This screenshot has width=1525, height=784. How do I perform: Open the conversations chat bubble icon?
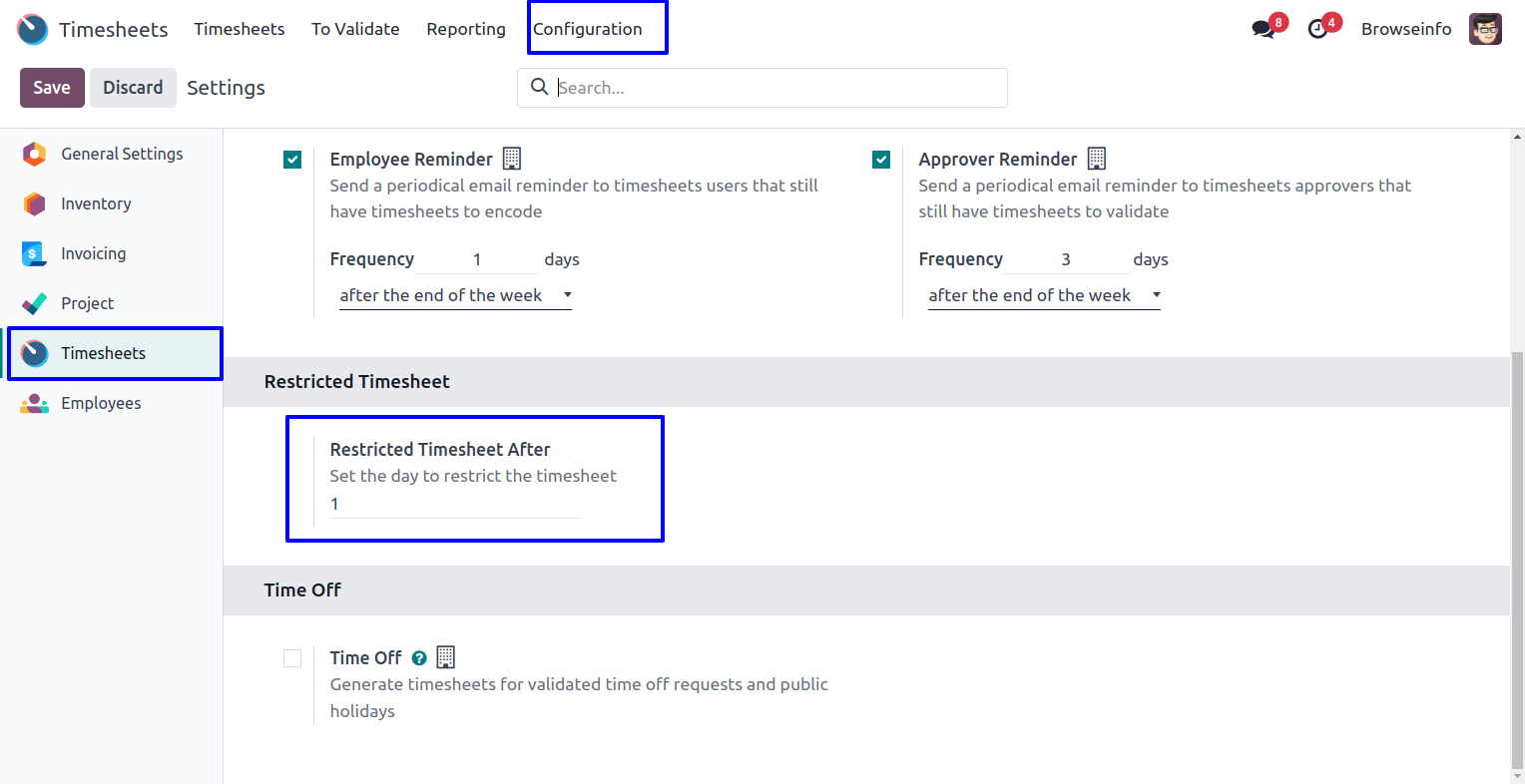pyautogui.click(x=1264, y=29)
